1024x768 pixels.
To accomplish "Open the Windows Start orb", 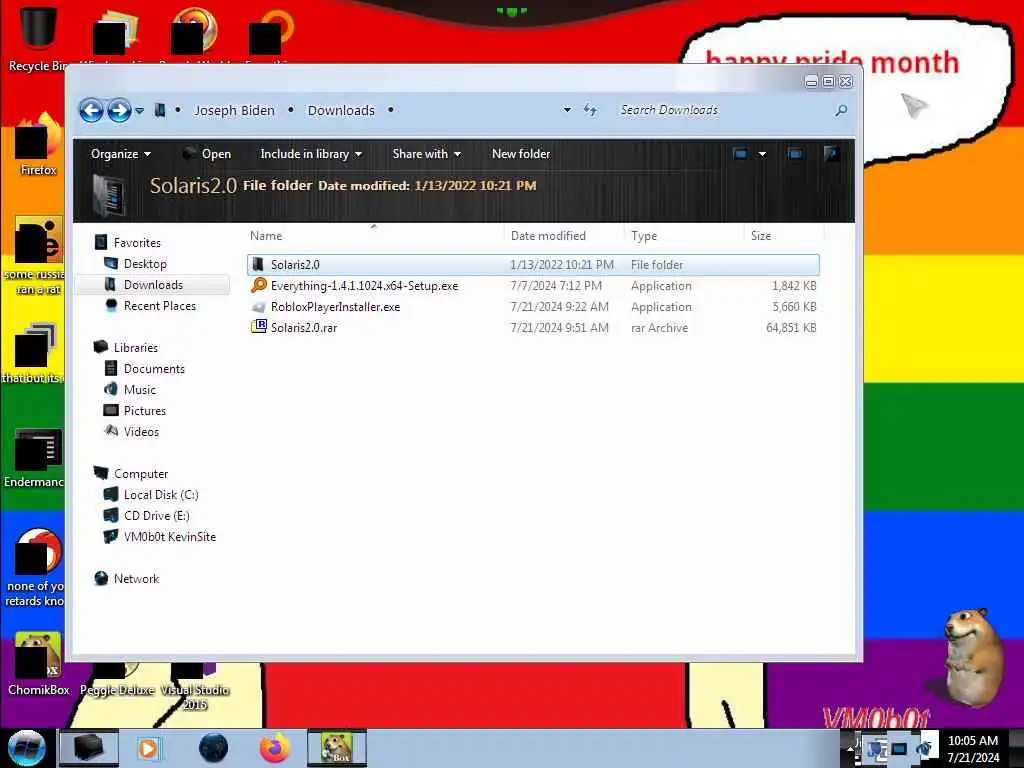I will [26, 748].
